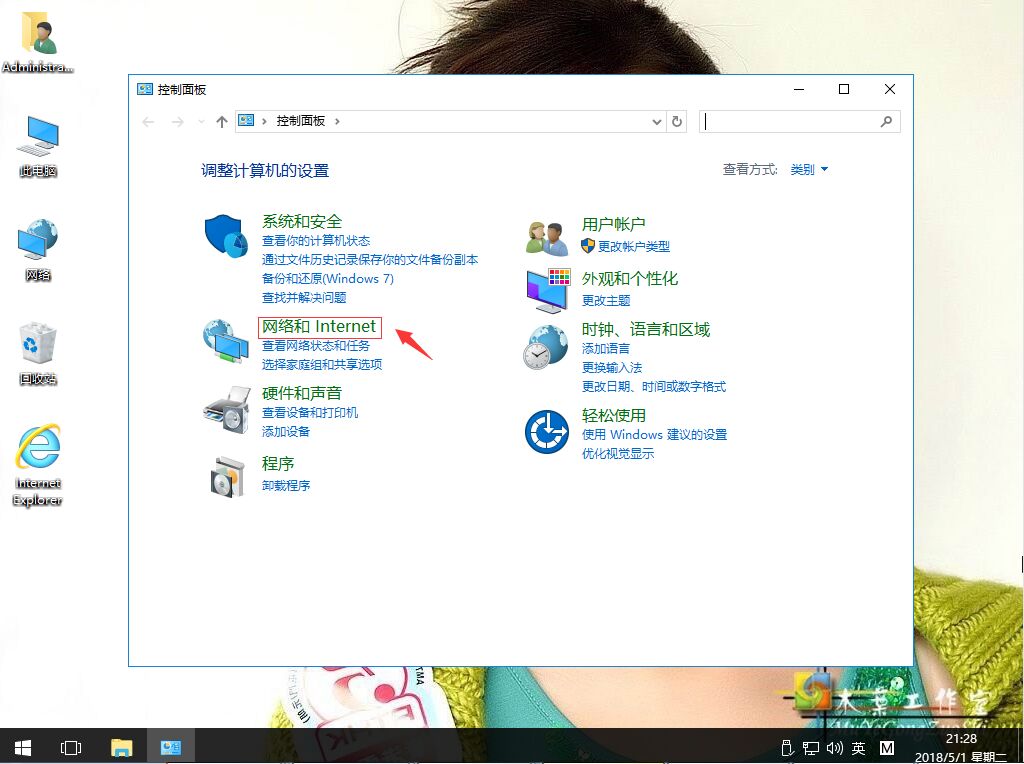Click the 控制面板 breadcrumb
Viewport: 1024px width, 764px height.
coord(301,121)
